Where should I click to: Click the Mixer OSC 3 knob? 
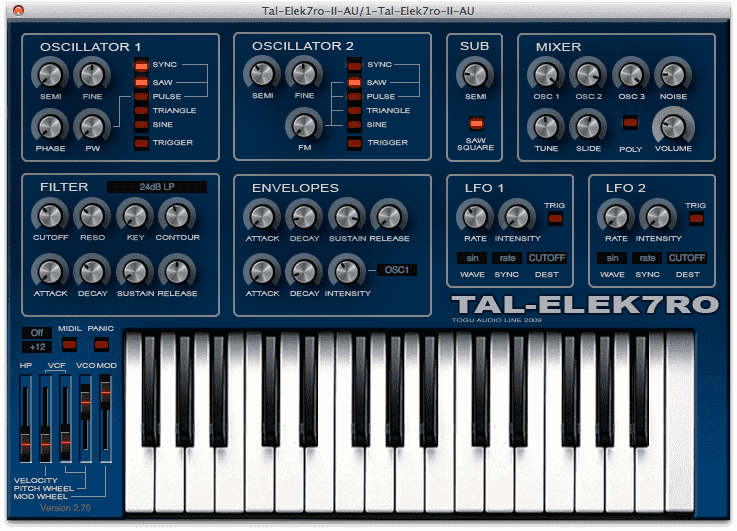(x=631, y=75)
